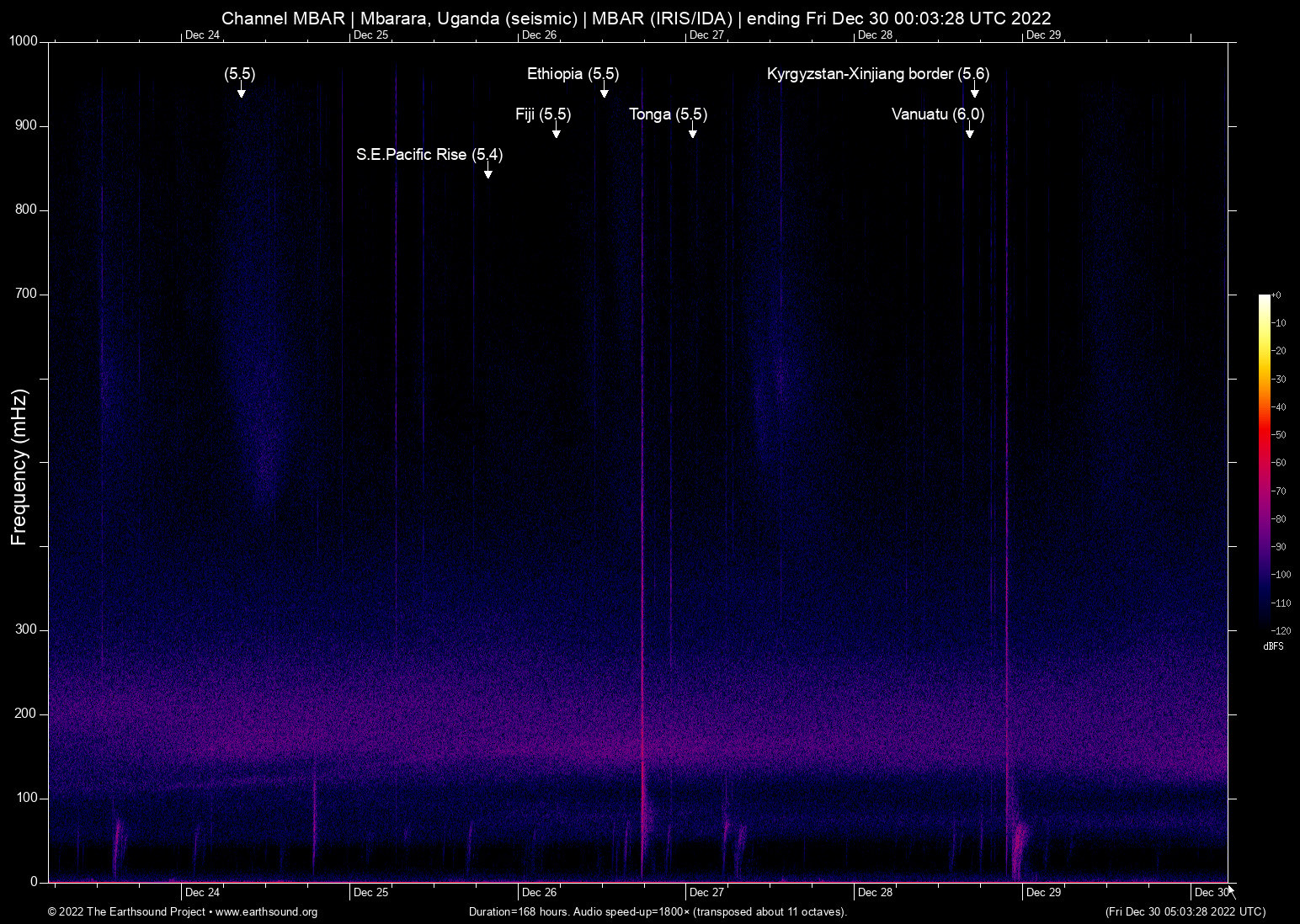Click the Dec 30 marker on the bottom axis
The height and width of the screenshot is (924, 1300).
click(1211, 893)
